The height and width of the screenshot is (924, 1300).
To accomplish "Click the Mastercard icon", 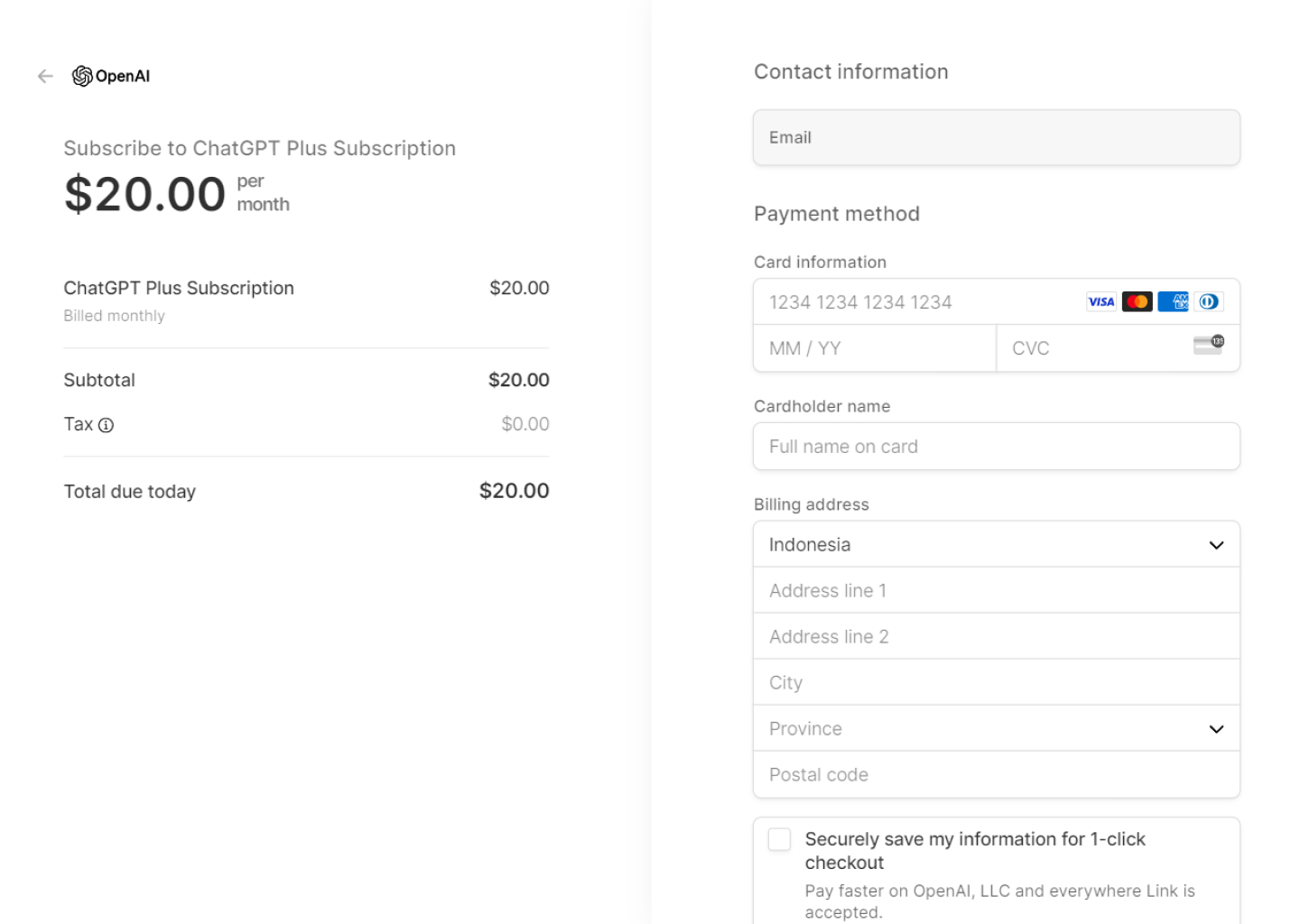I will coord(1137,302).
